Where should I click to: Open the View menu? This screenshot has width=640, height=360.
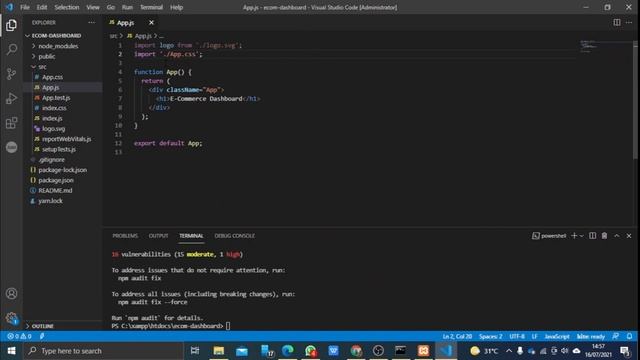(x=93, y=7)
